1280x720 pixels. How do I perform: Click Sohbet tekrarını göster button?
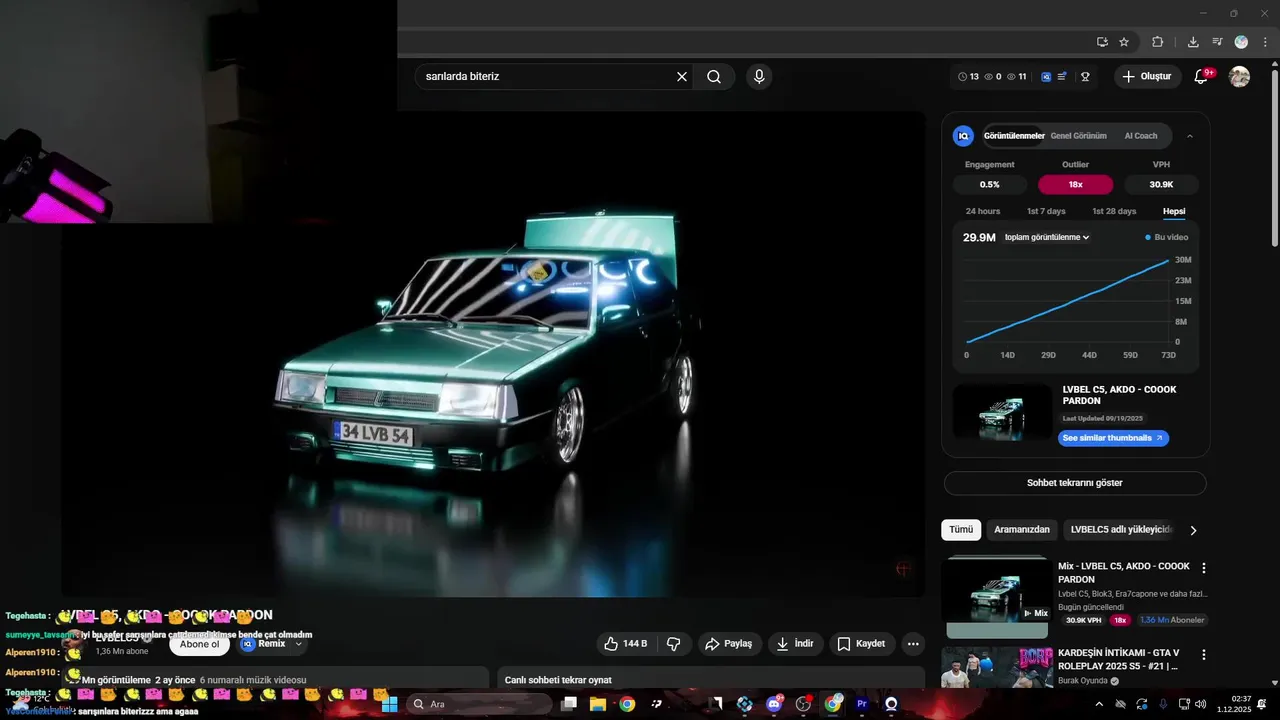(1075, 483)
